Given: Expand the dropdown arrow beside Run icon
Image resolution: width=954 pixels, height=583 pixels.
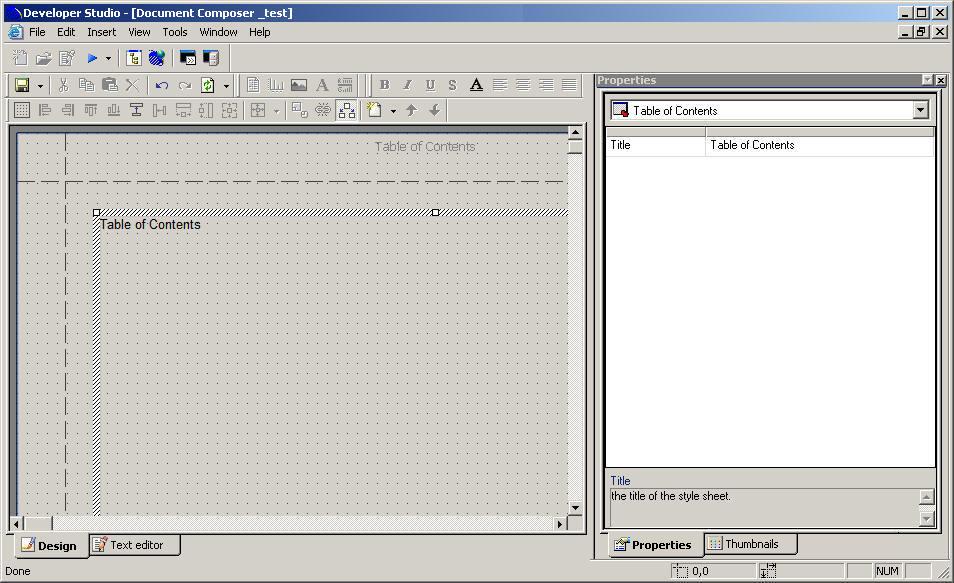Looking at the screenshot, I should (x=108, y=59).
